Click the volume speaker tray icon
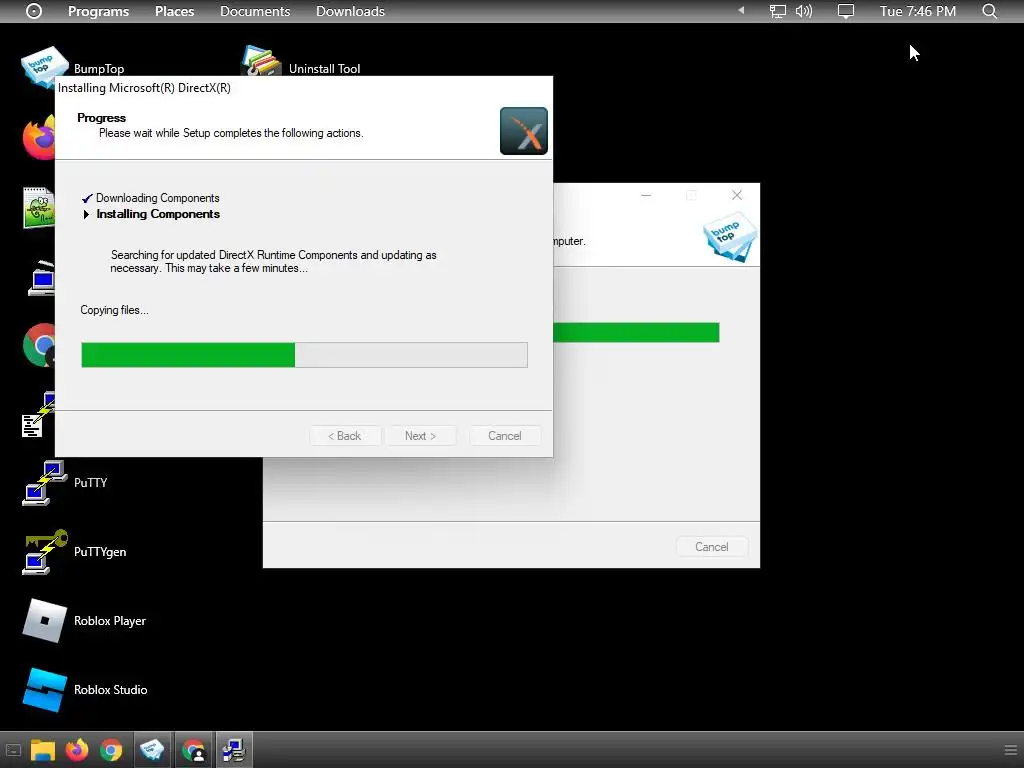Screen dimensions: 1024x768 coord(804,11)
